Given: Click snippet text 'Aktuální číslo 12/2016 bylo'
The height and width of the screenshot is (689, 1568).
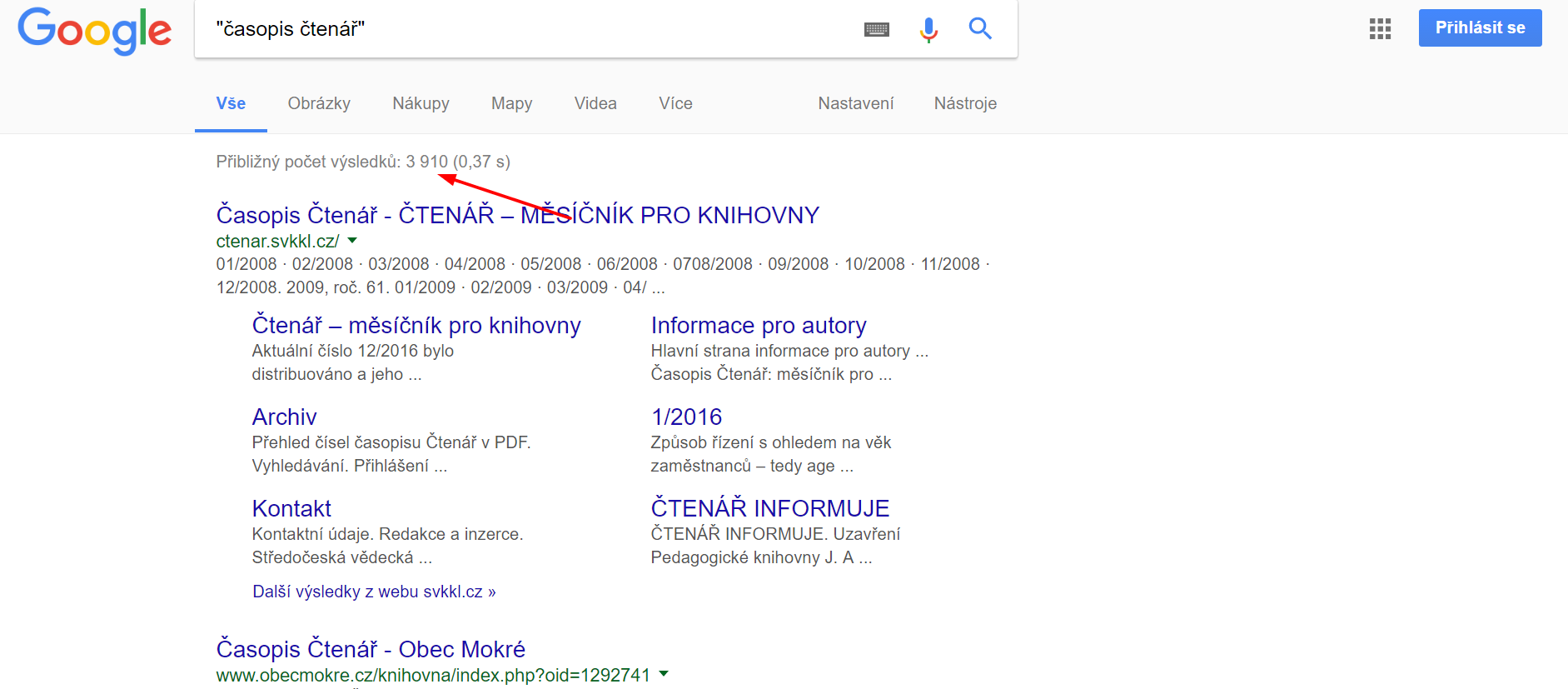Looking at the screenshot, I should point(352,351).
